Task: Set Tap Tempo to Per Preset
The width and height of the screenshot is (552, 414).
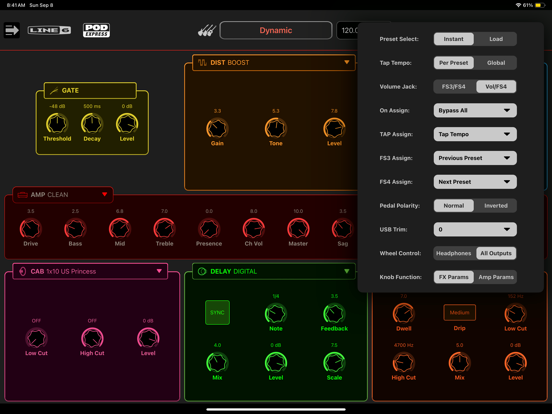Action: pyautogui.click(x=453, y=63)
